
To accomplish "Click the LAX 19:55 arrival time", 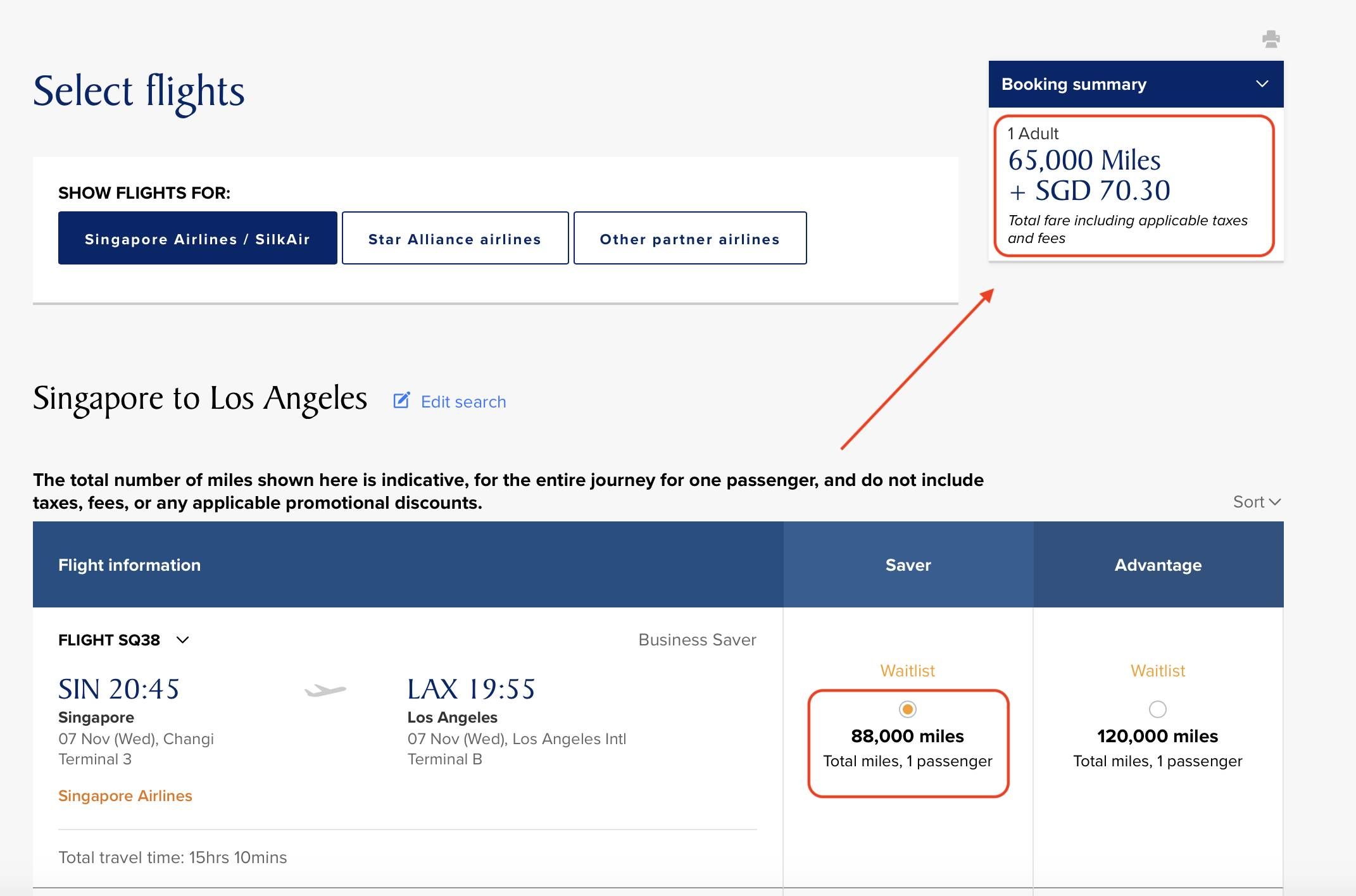I will [x=471, y=689].
